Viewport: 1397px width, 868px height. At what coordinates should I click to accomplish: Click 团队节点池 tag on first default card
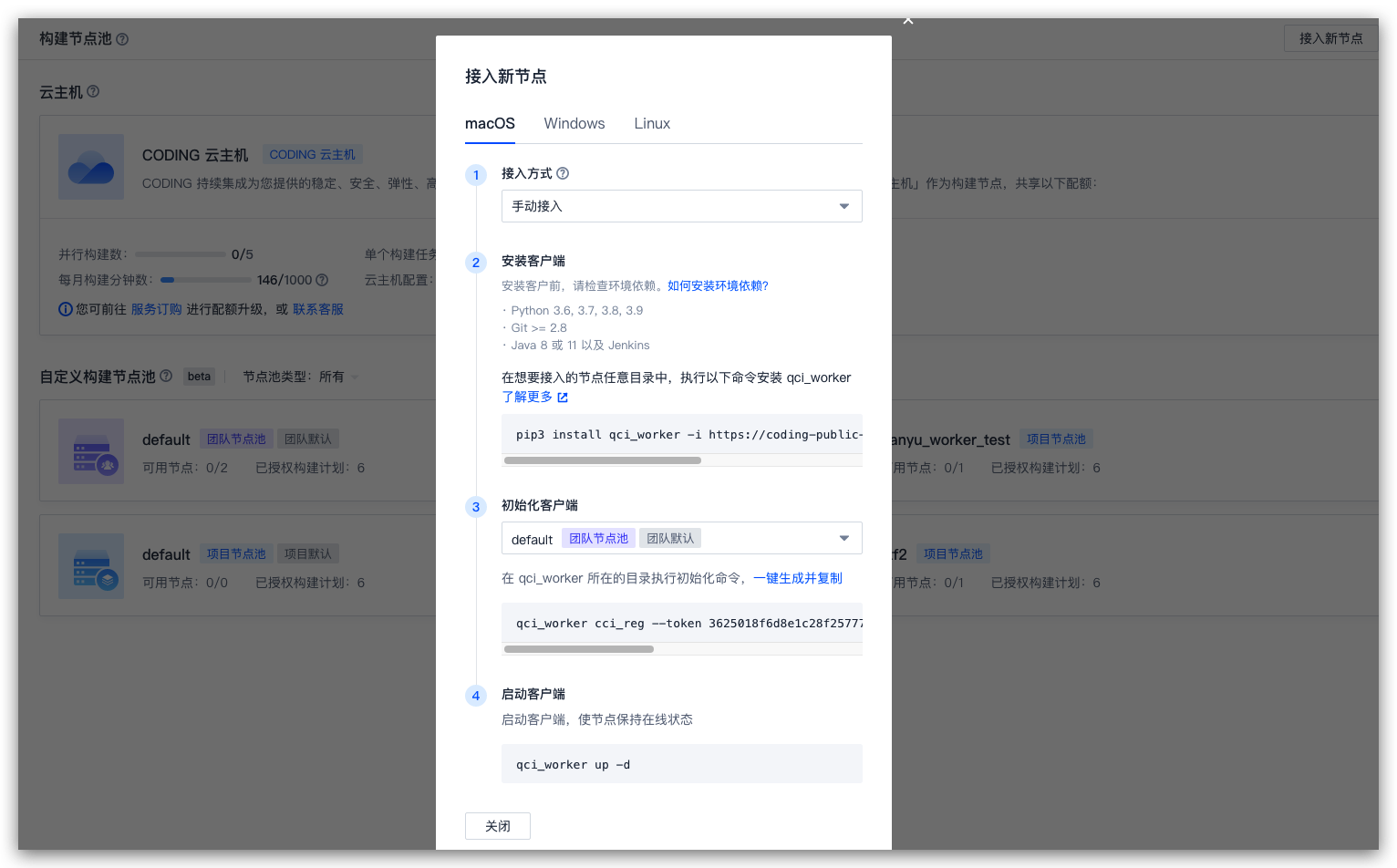236,439
